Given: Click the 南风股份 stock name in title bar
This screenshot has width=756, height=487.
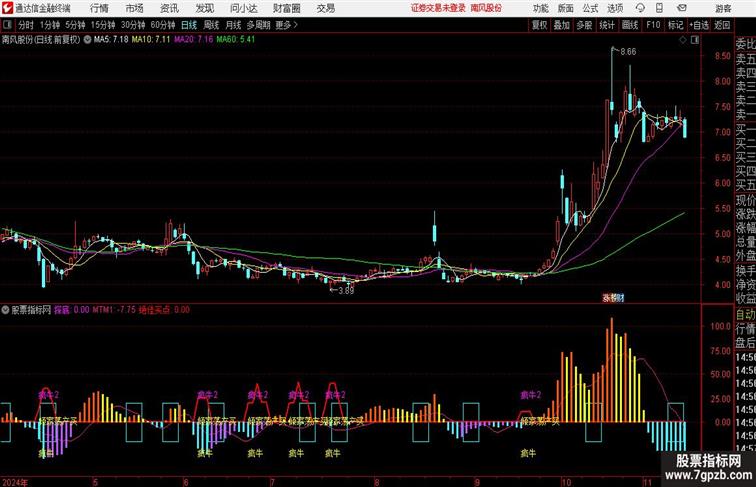Looking at the screenshot, I should pyautogui.click(x=486, y=8).
